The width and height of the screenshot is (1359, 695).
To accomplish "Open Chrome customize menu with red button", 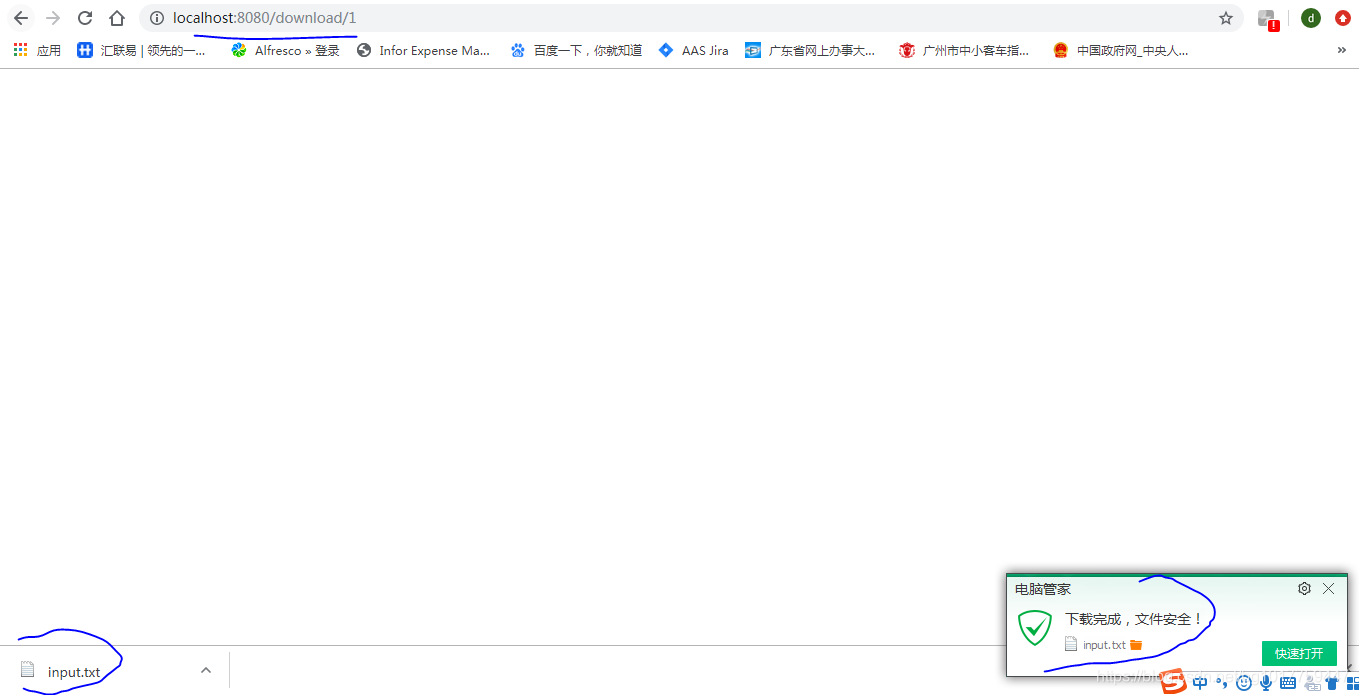I will [1342, 17].
